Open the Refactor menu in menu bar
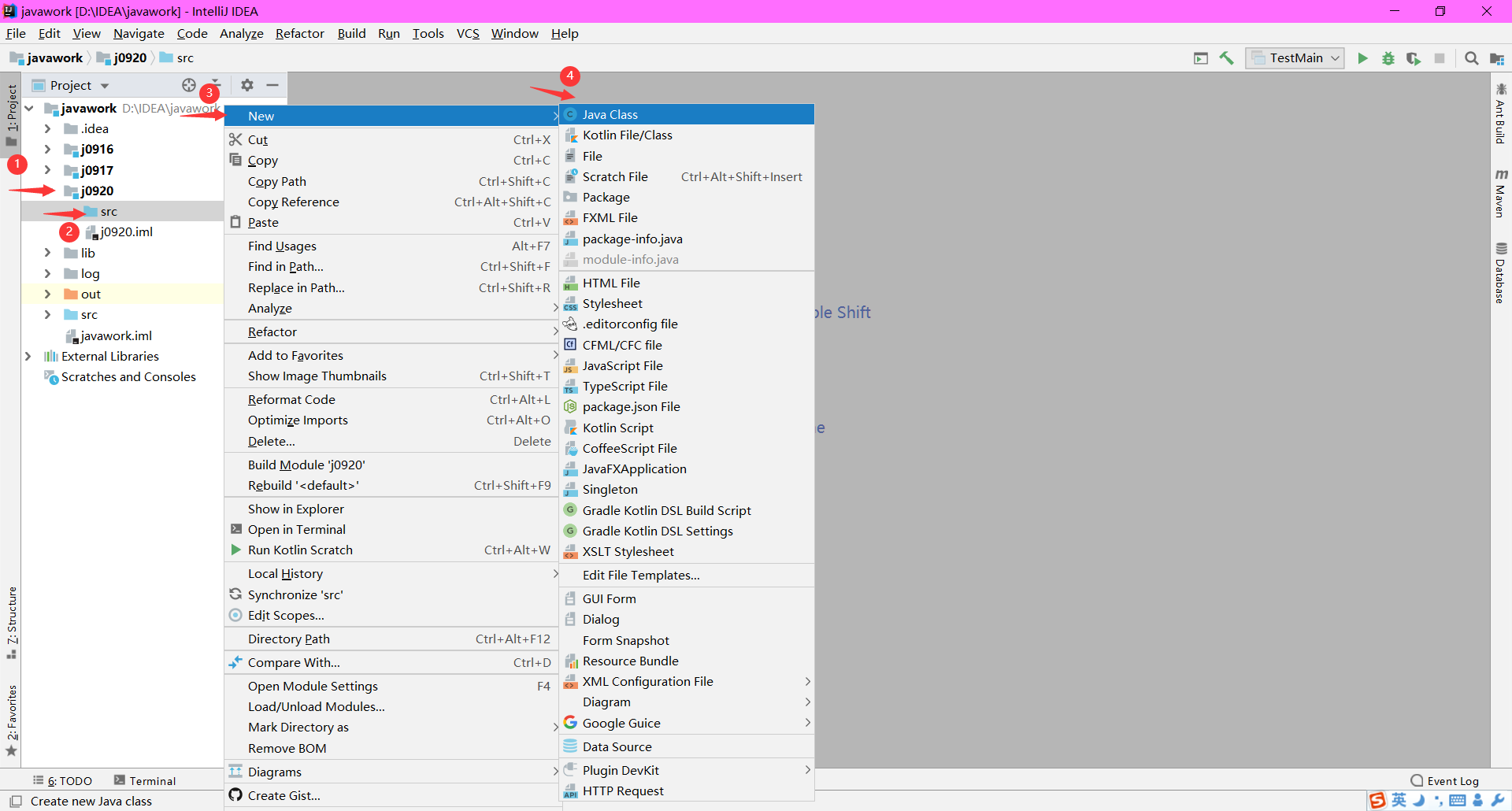 click(299, 33)
